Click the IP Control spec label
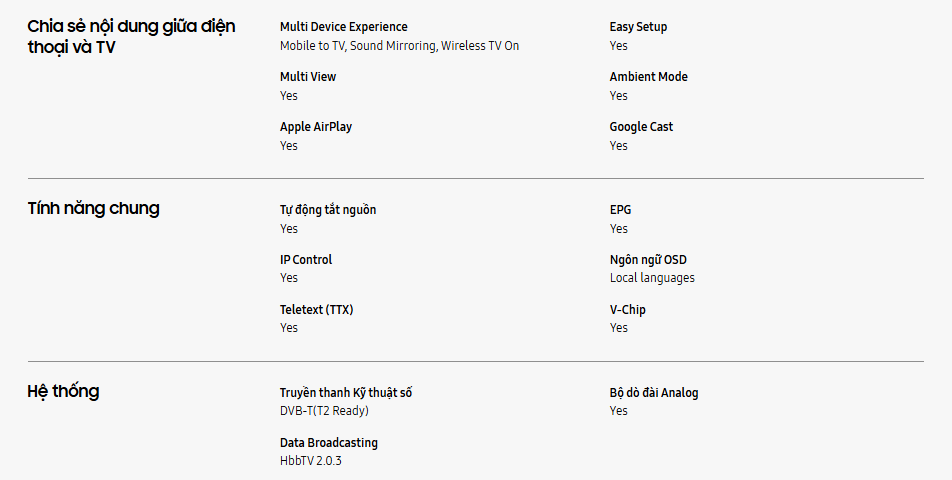952x480 pixels. (306, 260)
